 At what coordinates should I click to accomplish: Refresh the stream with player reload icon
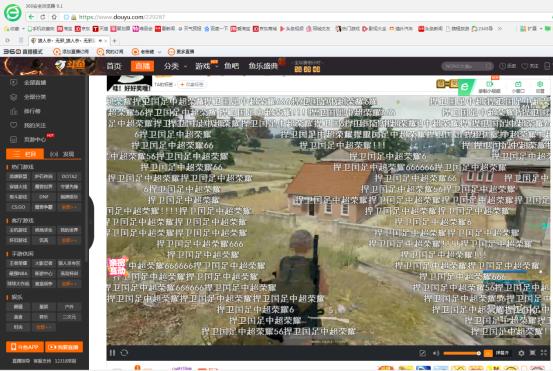click(x=124, y=353)
